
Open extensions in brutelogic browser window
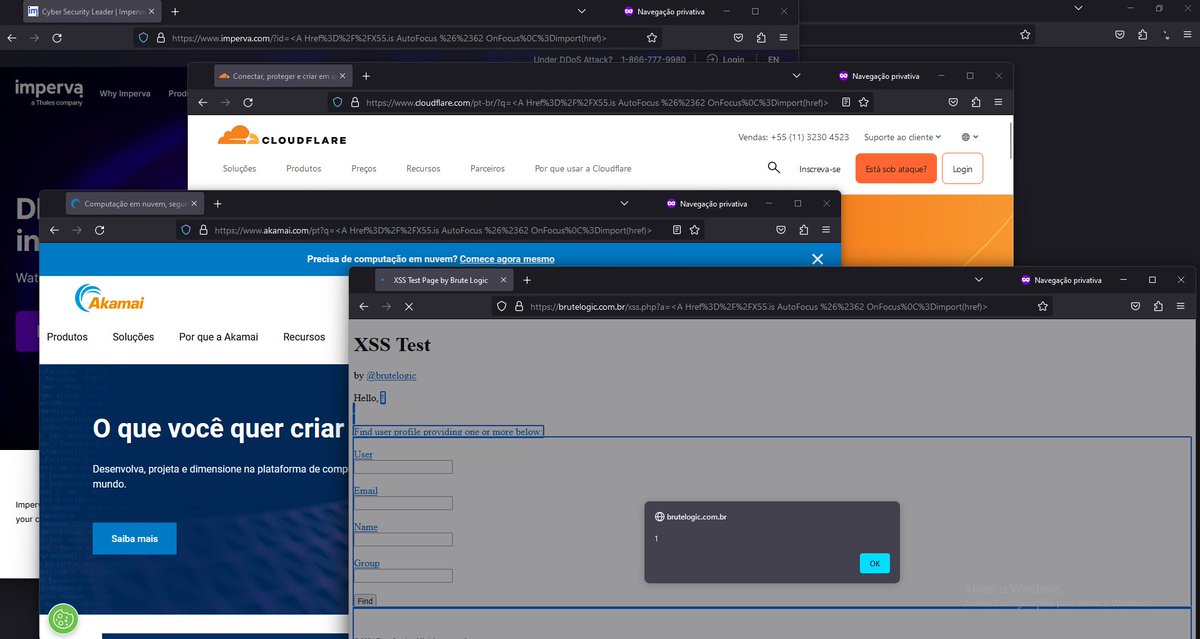[1159, 306]
